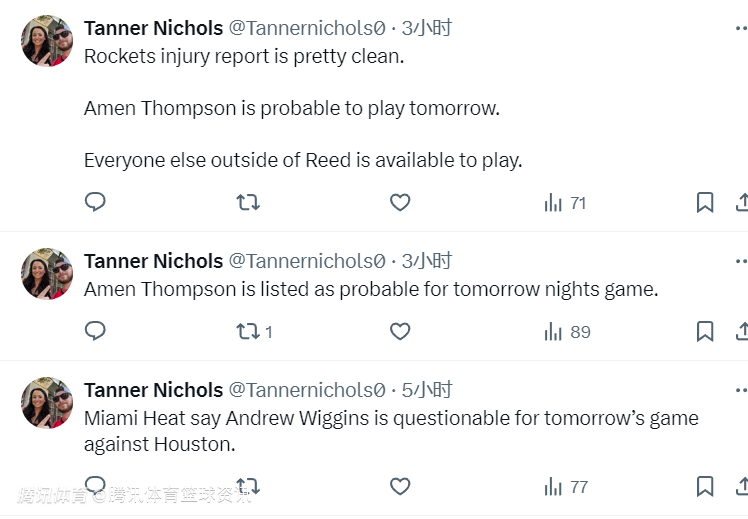Like the Rockets injury report tweet
The image size is (748, 519).
[x=400, y=203]
